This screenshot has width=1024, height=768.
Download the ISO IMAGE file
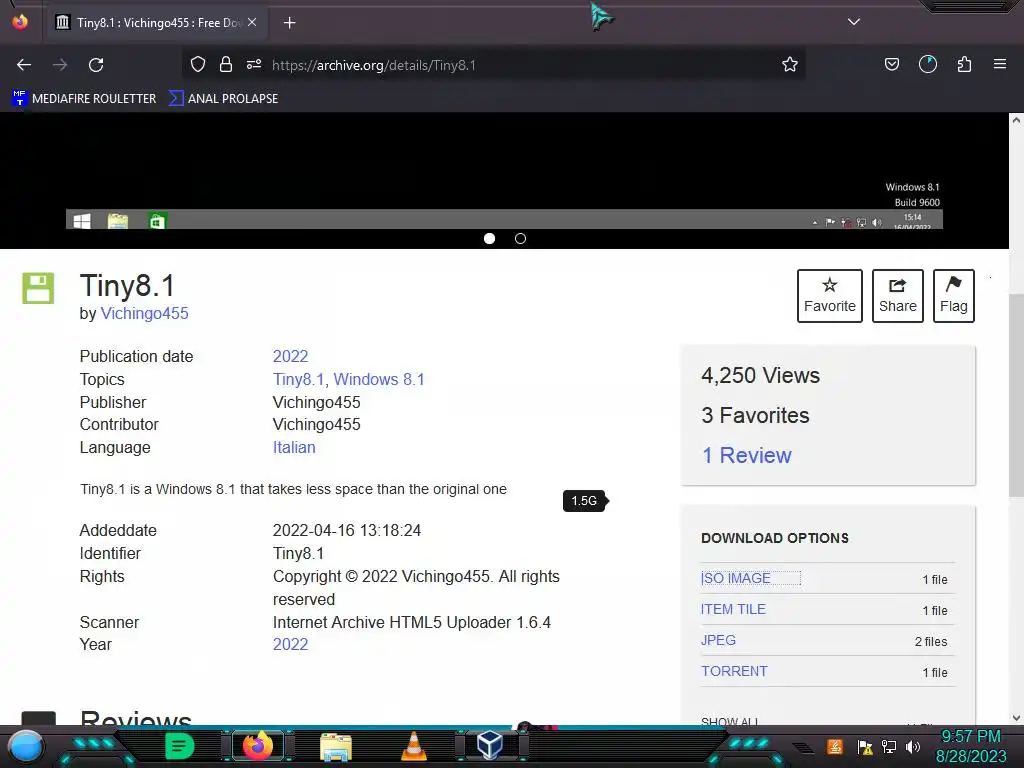click(x=735, y=579)
